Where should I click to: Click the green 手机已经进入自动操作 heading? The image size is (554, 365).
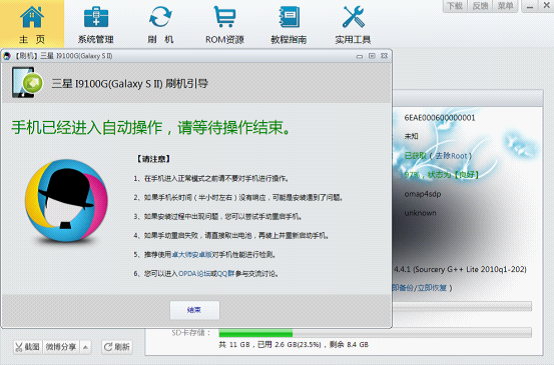tap(151, 128)
